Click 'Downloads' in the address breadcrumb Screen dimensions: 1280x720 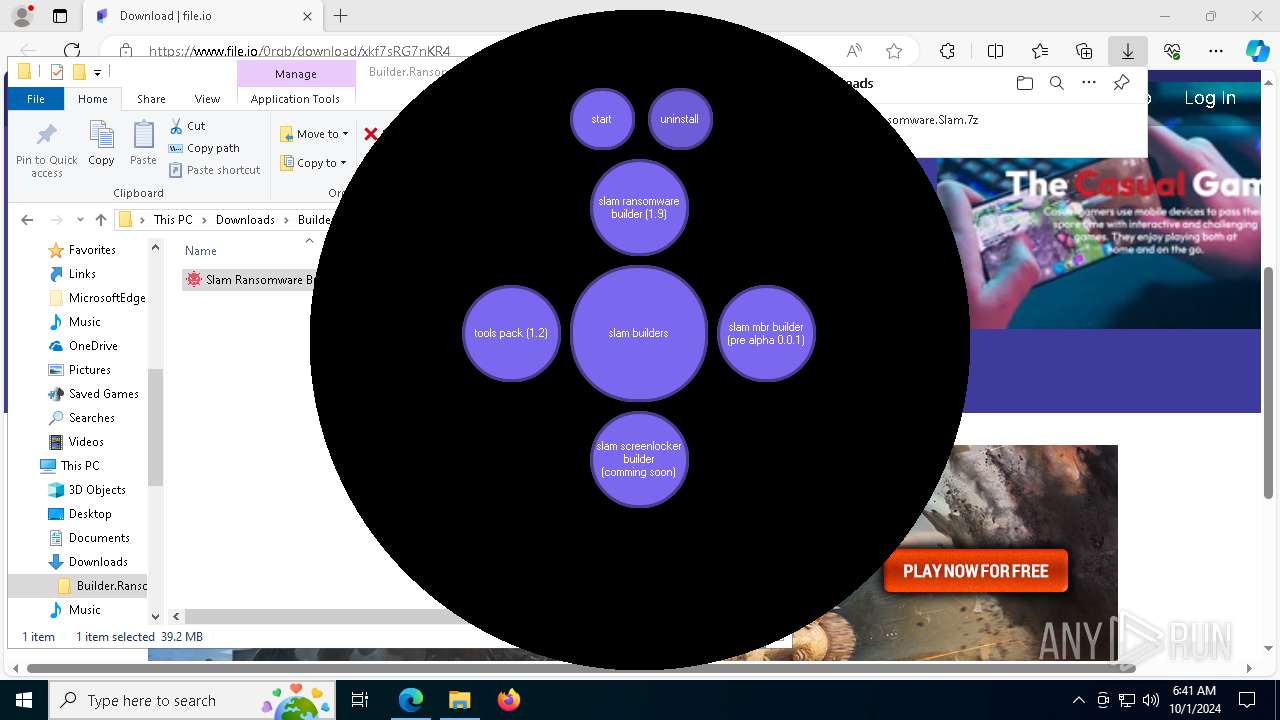(x=245, y=220)
